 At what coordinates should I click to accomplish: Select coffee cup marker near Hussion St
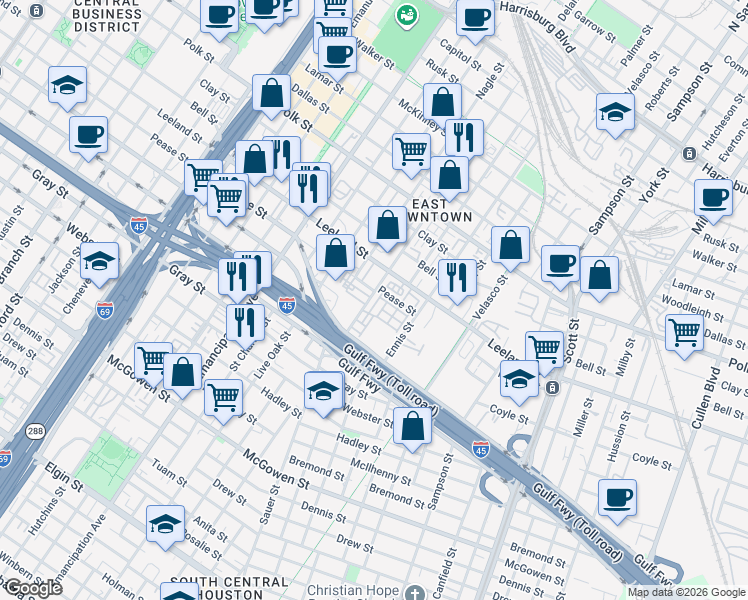click(617, 499)
